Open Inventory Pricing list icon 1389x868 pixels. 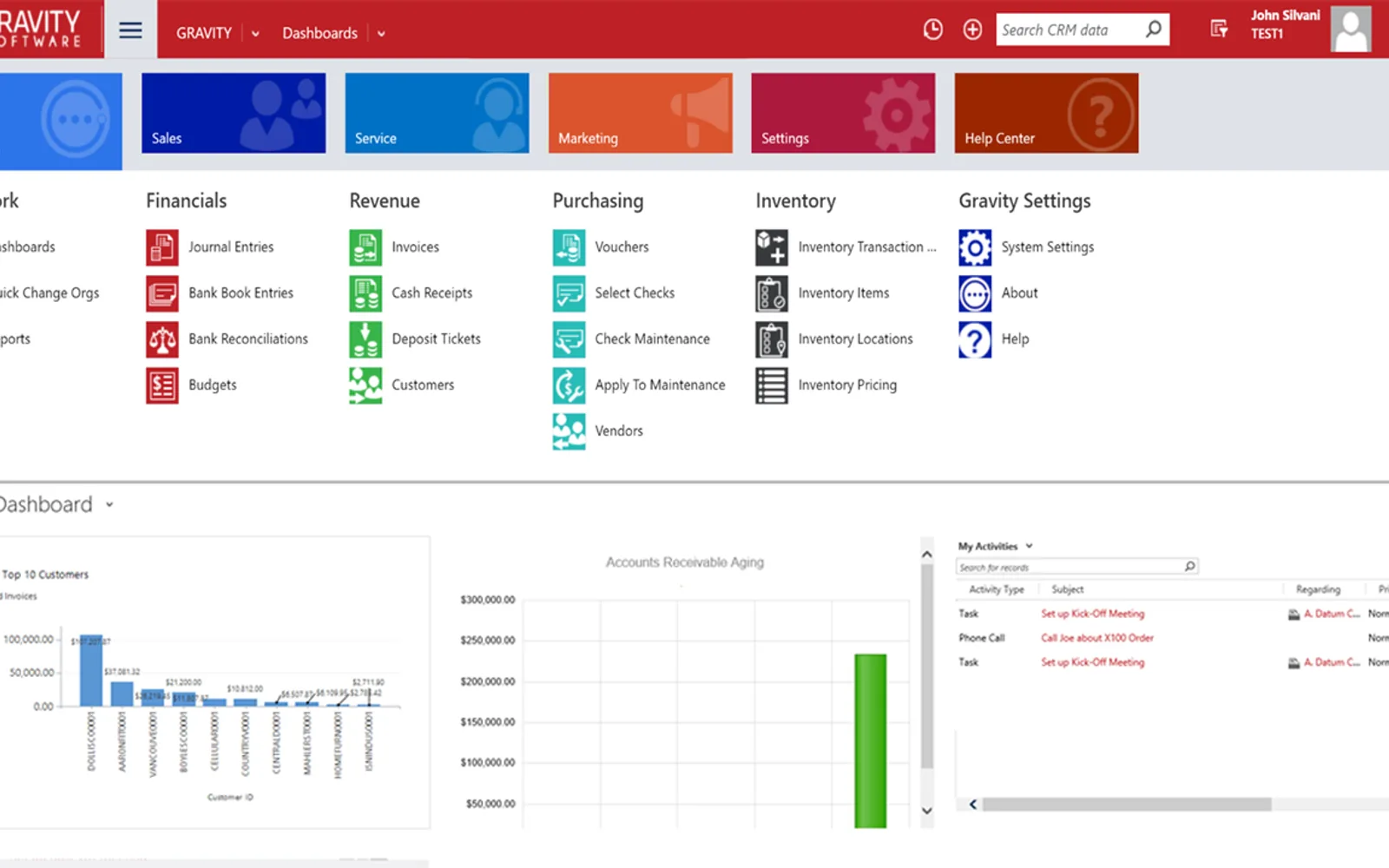pyautogui.click(x=772, y=385)
